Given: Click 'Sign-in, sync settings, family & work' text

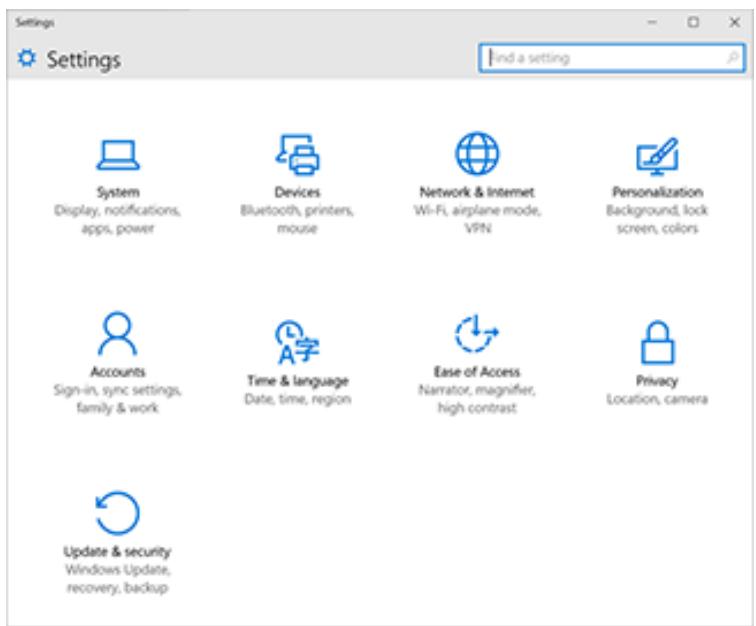Looking at the screenshot, I should tap(118, 399).
